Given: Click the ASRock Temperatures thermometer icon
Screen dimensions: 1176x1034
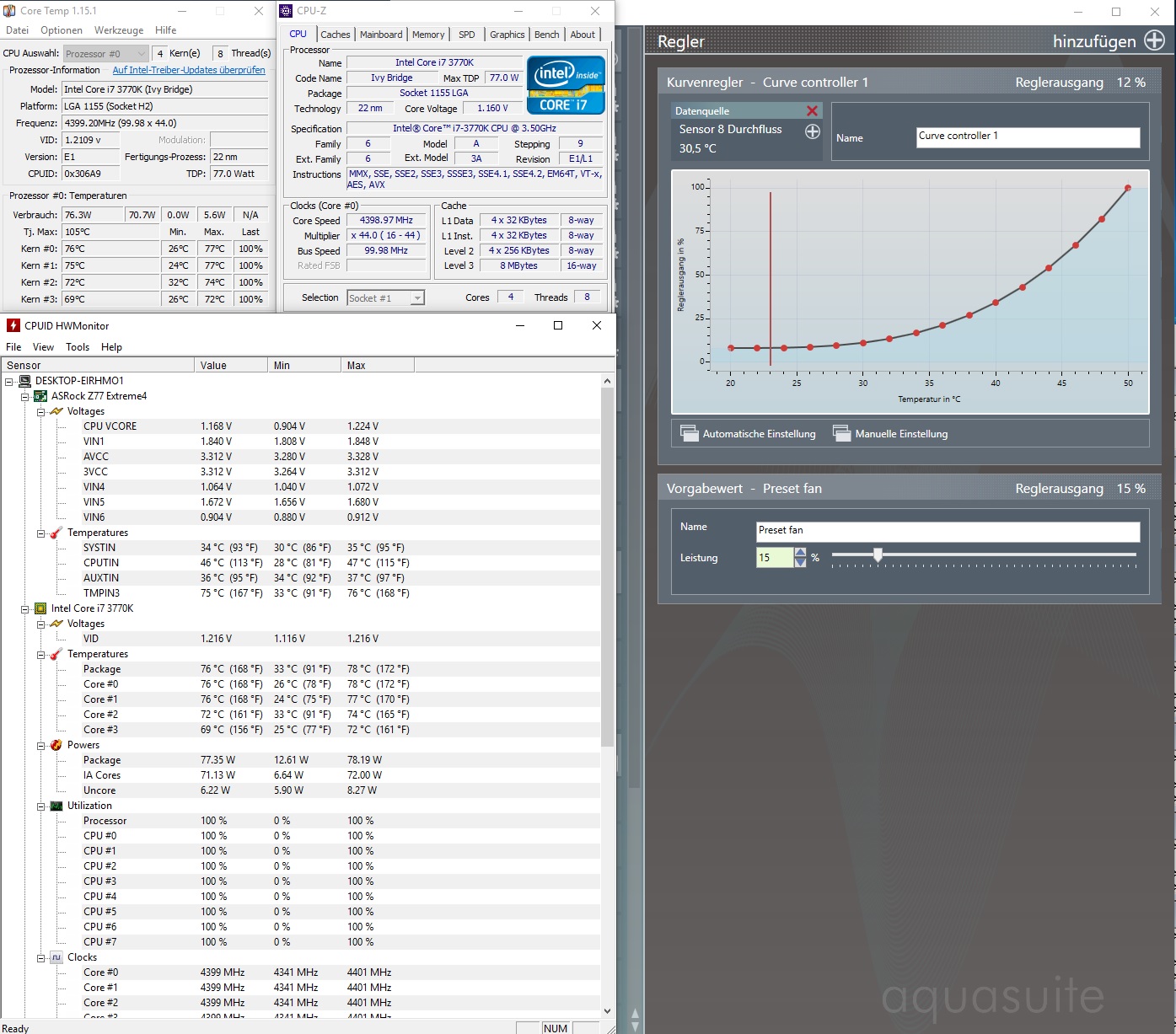Looking at the screenshot, I should [x=56, y=533].
